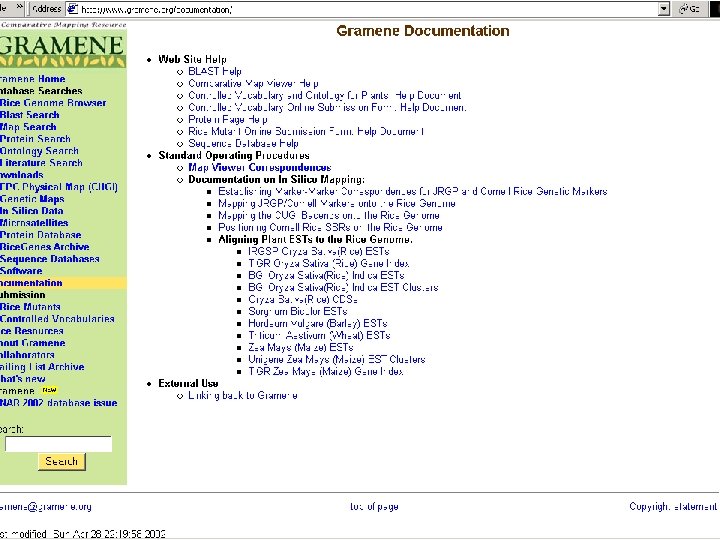Open Map Viewer Correspondences link
Viewport: 720px width, 540px height.
point(260,167)
